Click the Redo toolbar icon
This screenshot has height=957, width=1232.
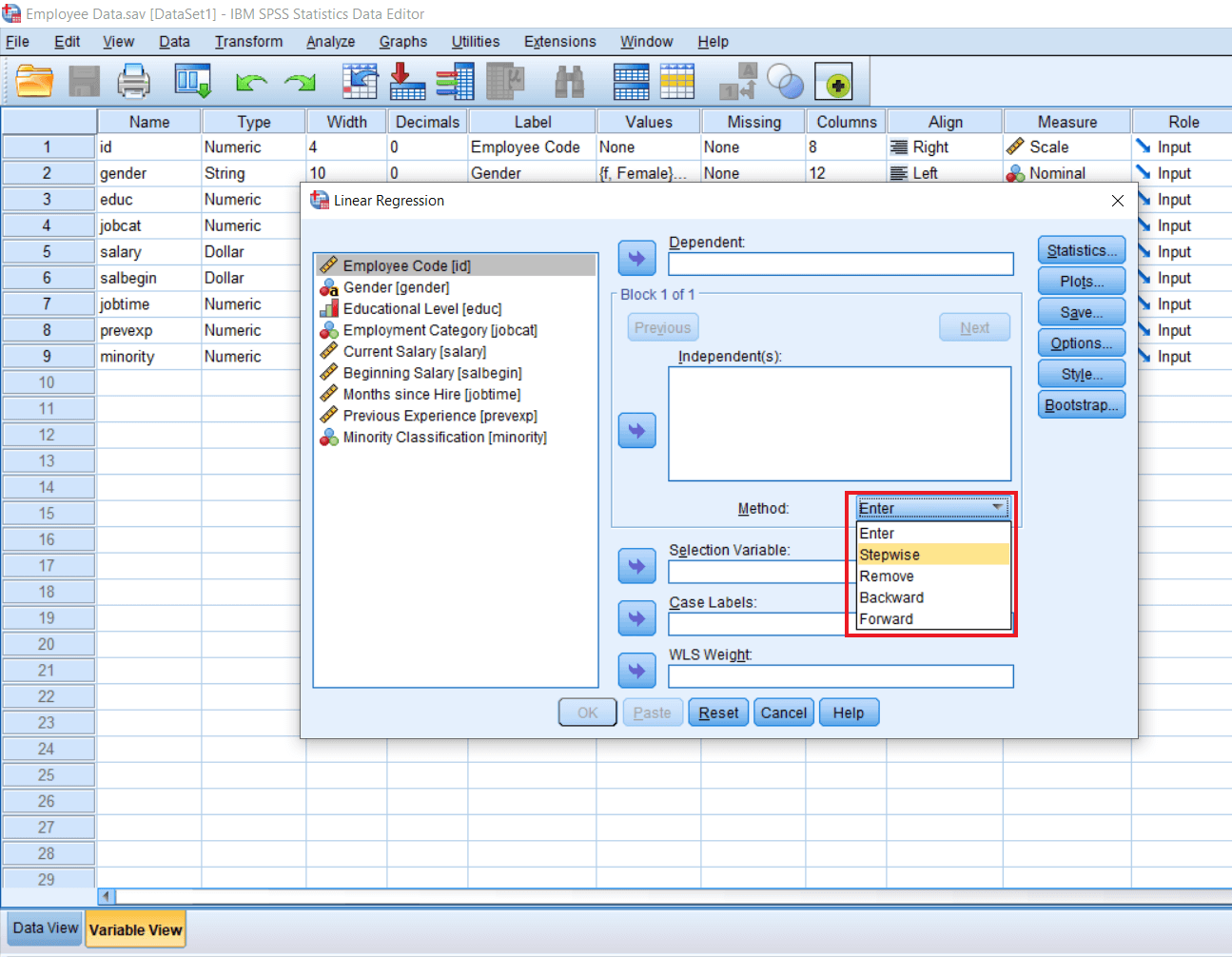click(300, 81)
